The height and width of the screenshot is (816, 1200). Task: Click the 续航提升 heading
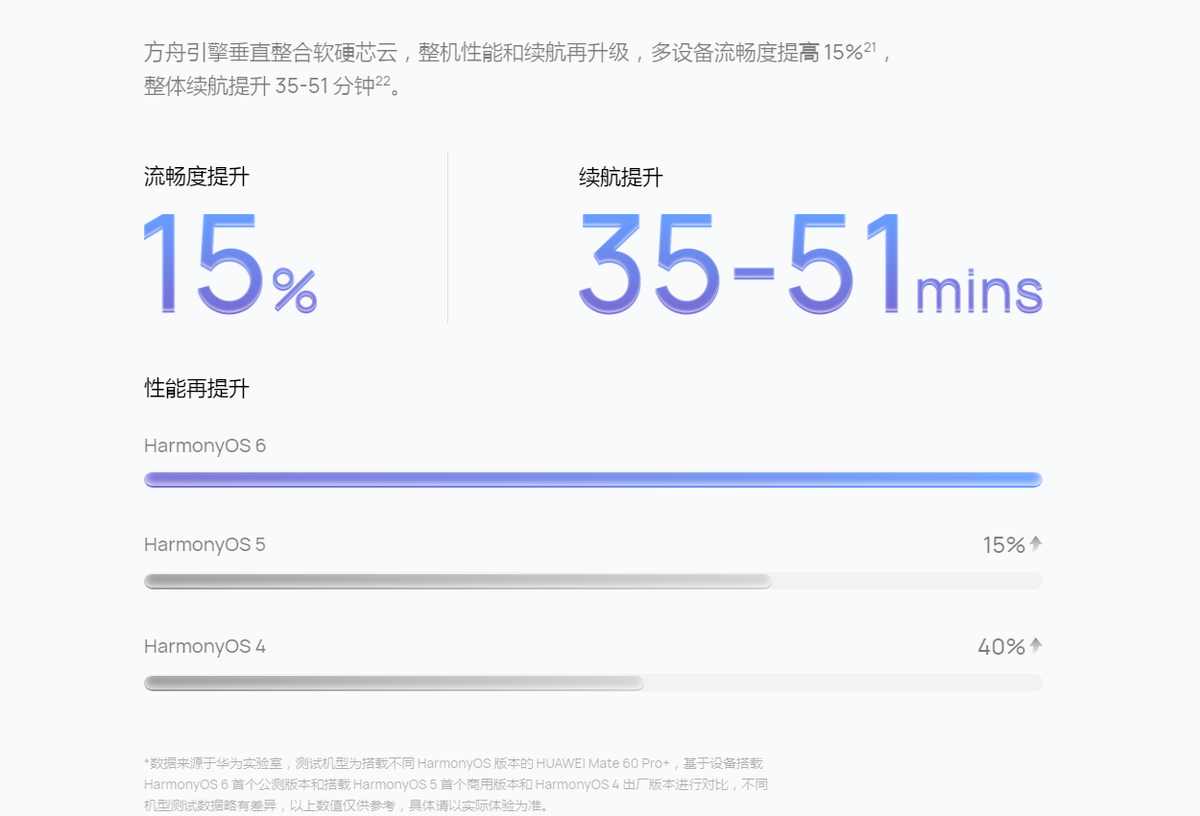pyautogui.click(x=620, y=178)
